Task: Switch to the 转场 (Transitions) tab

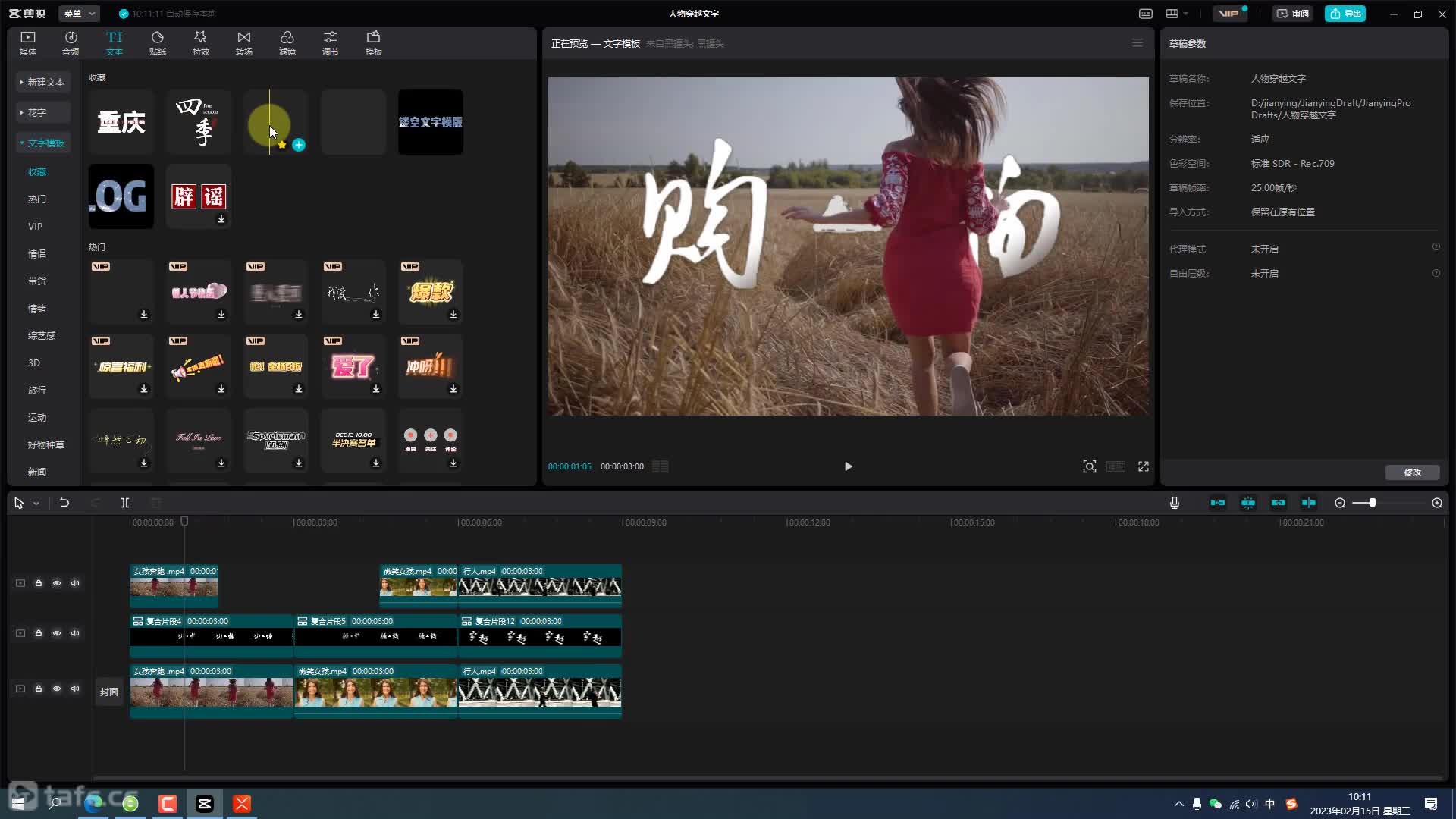Action: [x=244, y=43]
